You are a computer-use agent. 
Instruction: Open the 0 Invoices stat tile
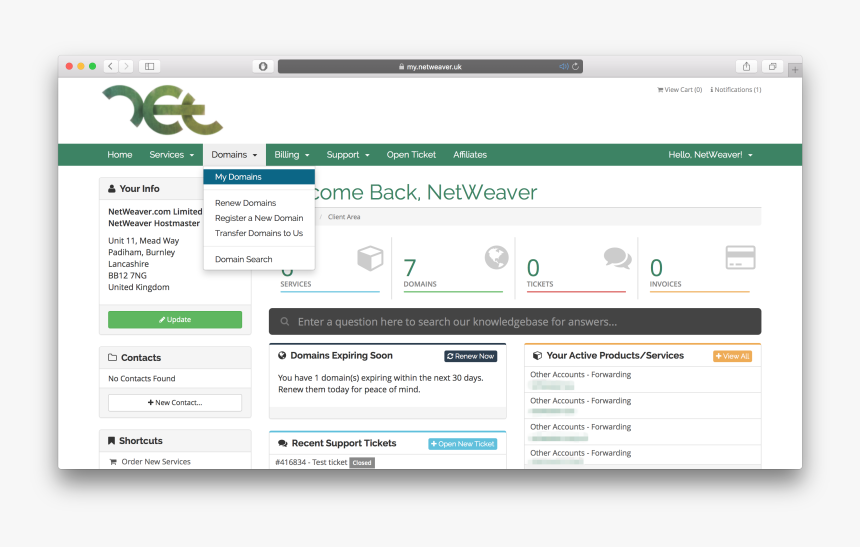[x=699, y=269]
